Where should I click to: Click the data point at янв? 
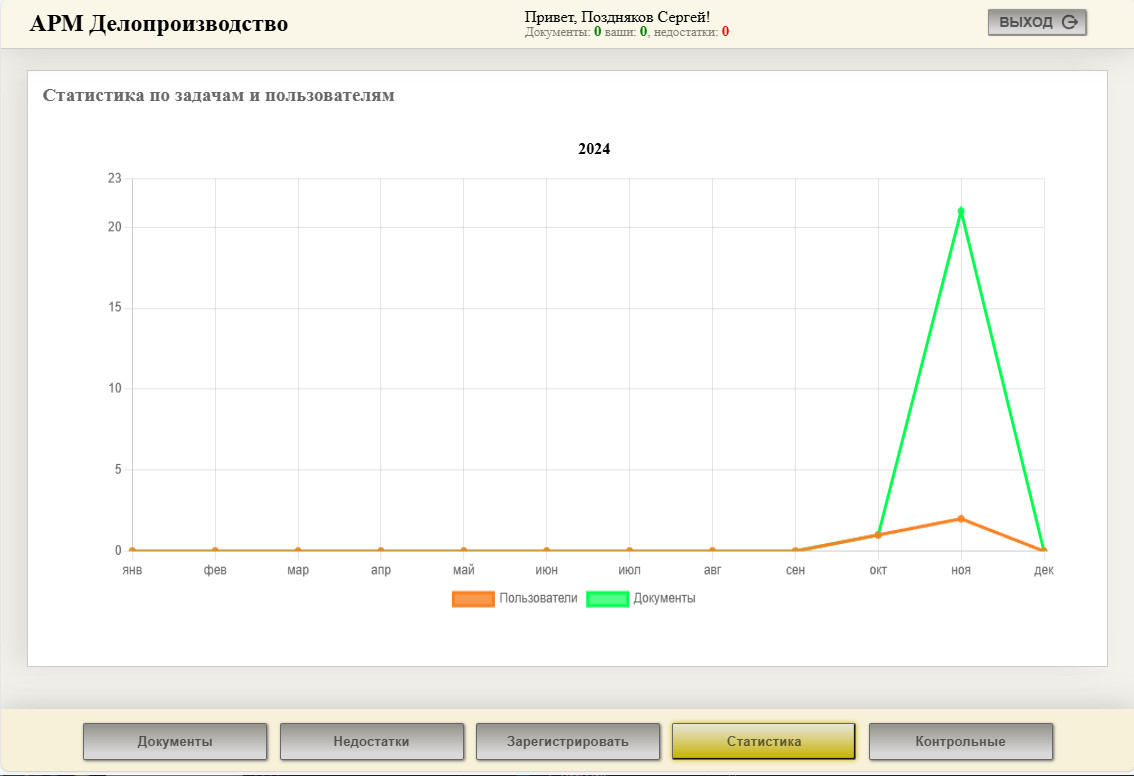click(x=132, y=550)
